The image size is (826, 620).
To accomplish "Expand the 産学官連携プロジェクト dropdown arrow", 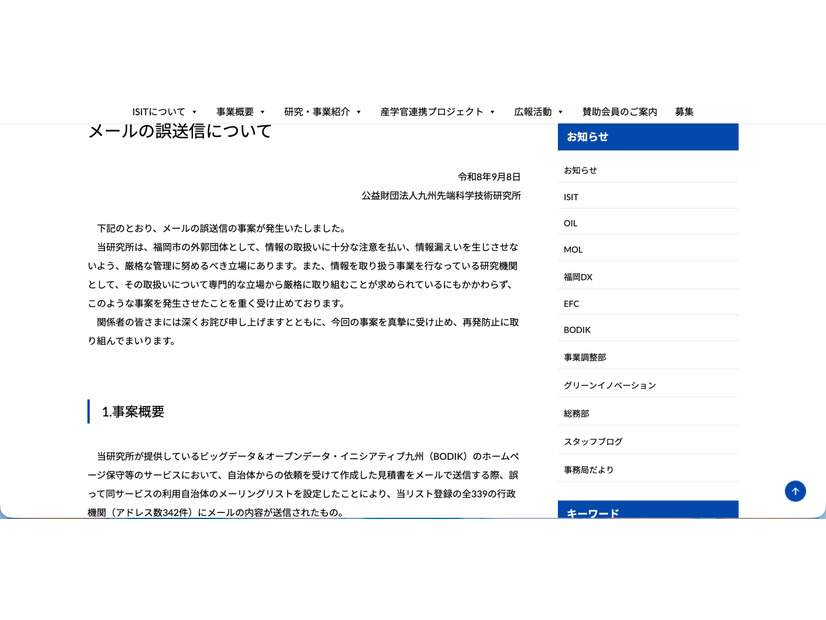I will [x=492, y=112].
